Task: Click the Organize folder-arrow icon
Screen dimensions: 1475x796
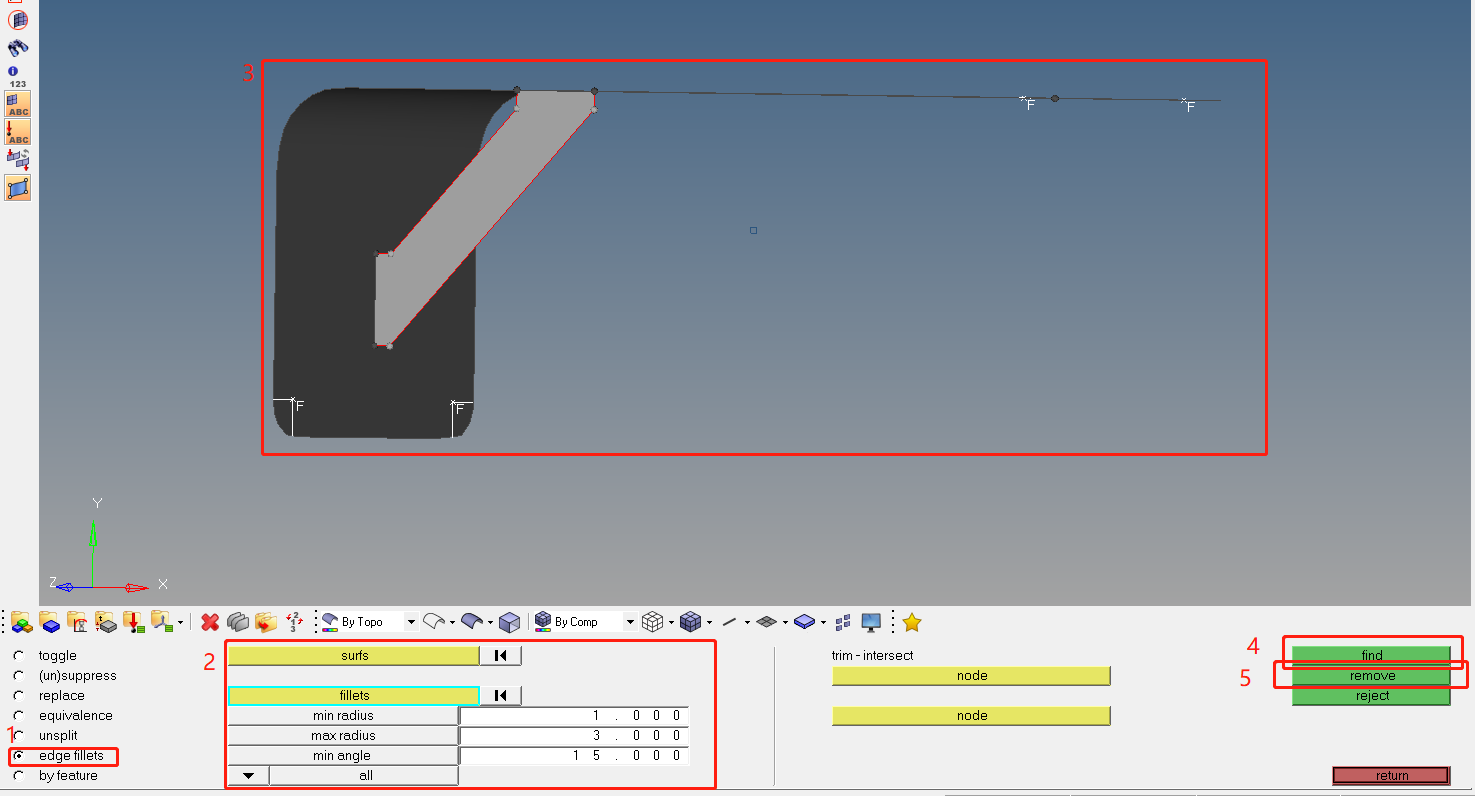Action: [266, 622]
